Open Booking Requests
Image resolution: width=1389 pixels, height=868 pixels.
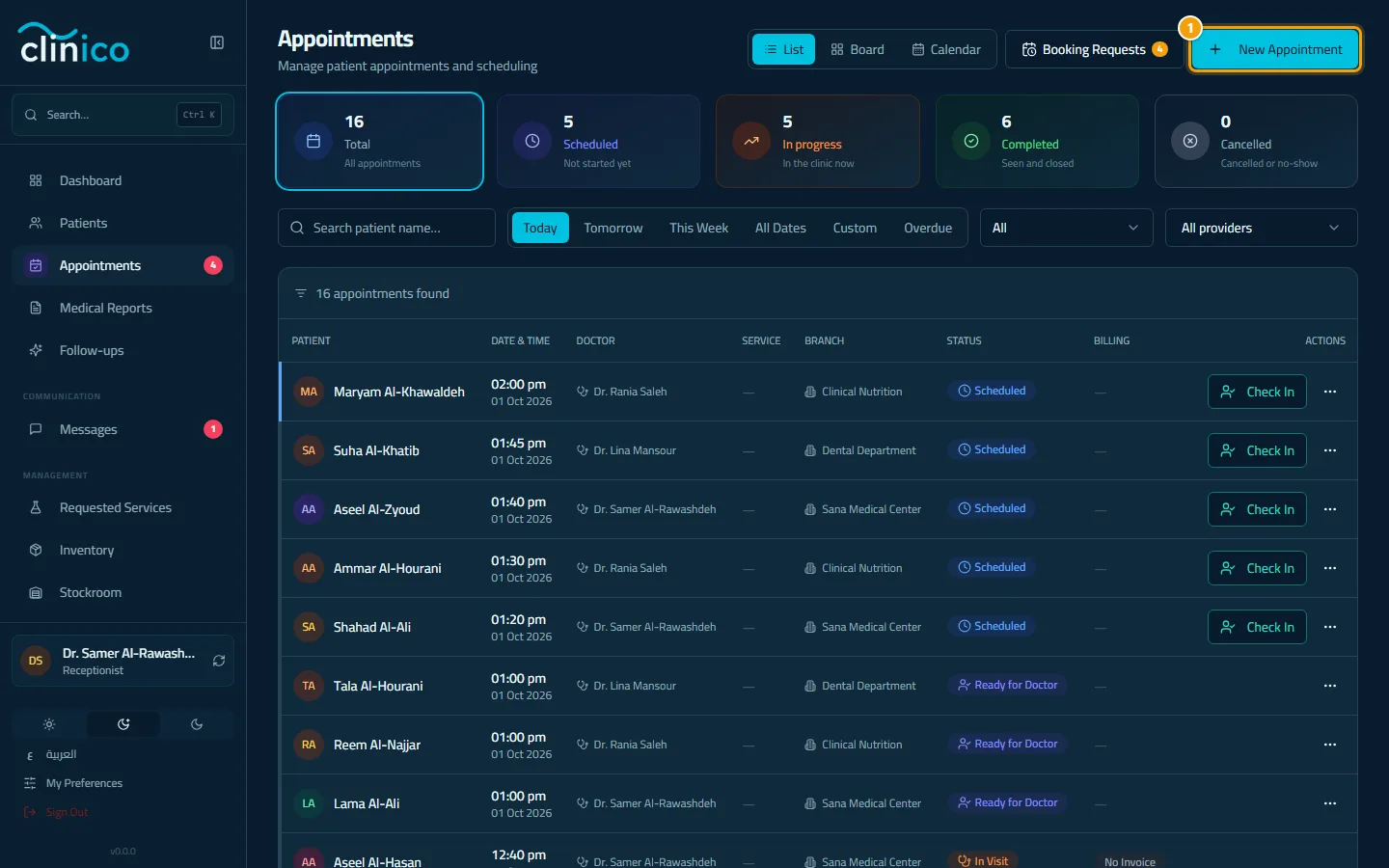[1094, 49]
